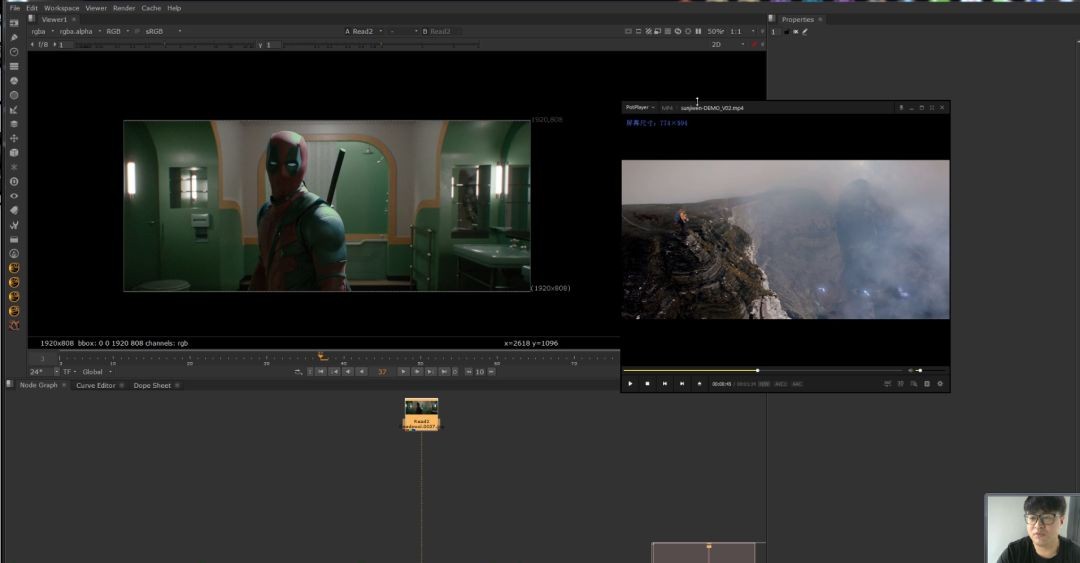Toggle the Properties panel lock icon
This screenshot has height=563, width=1080.
[x=787, y=31]
